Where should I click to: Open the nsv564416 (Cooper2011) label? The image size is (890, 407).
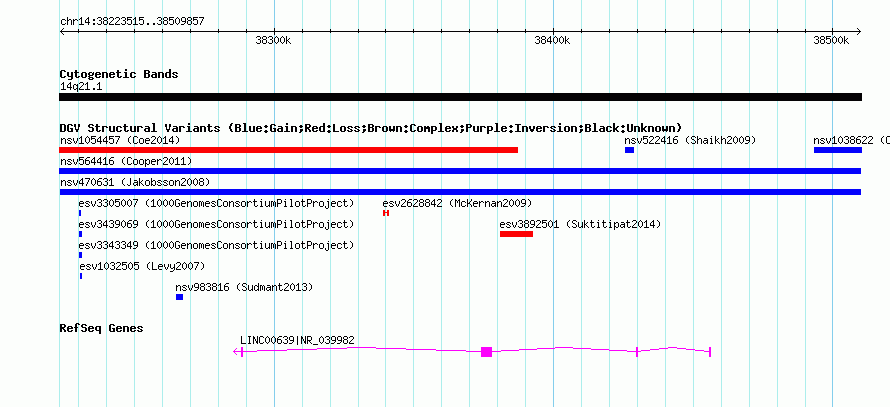[x=126, y=161]
